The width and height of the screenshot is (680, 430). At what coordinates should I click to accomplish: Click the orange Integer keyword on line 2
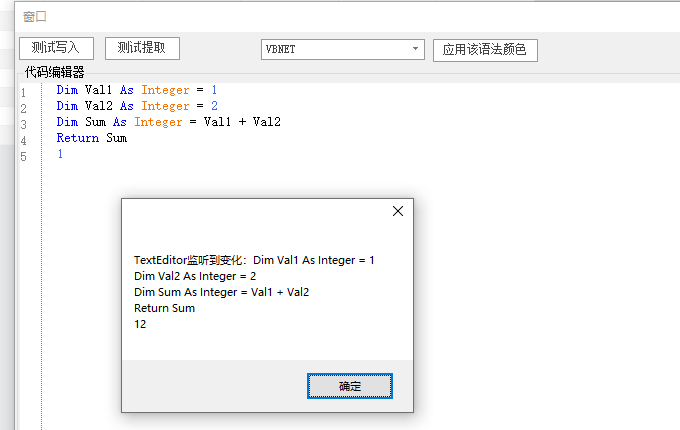(x=165, y=106)
